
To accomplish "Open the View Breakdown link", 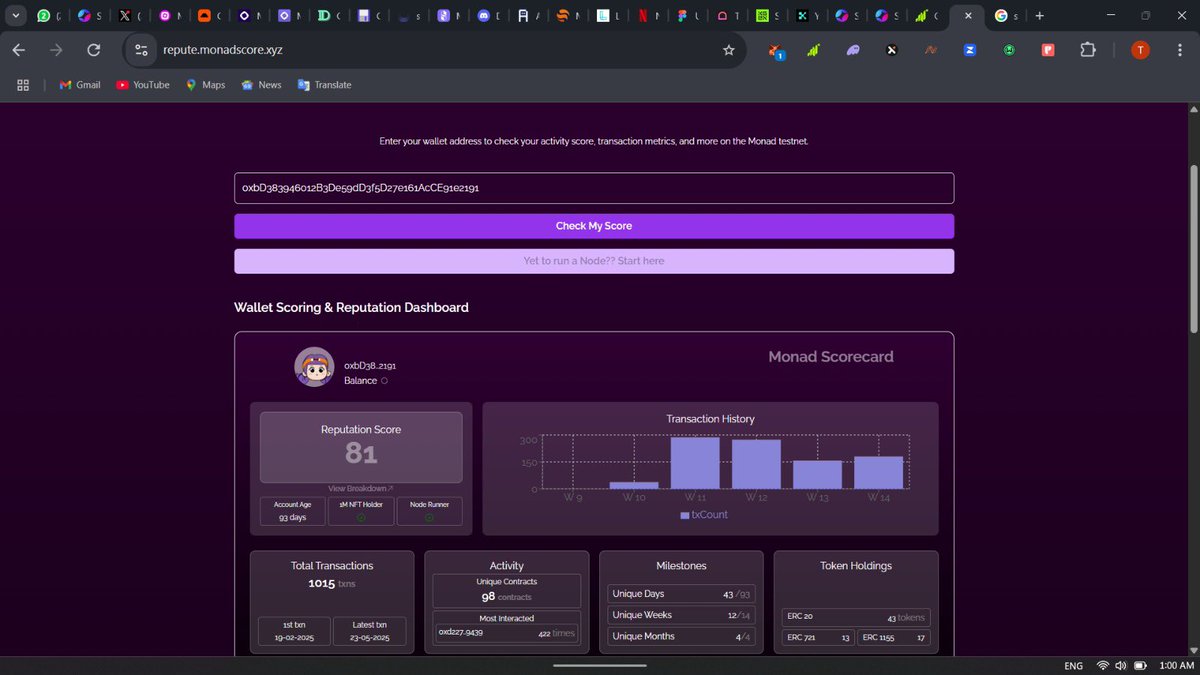I will (361, 488).
